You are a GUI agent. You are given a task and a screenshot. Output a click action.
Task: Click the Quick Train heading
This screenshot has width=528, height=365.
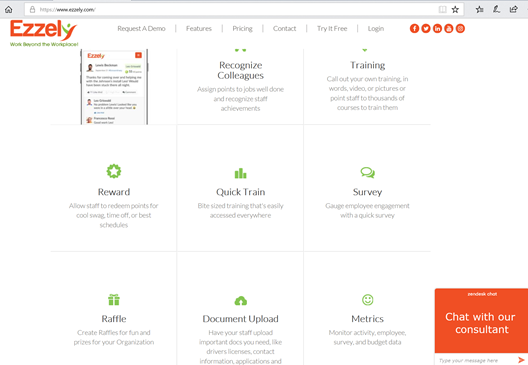tap(240, 192)
